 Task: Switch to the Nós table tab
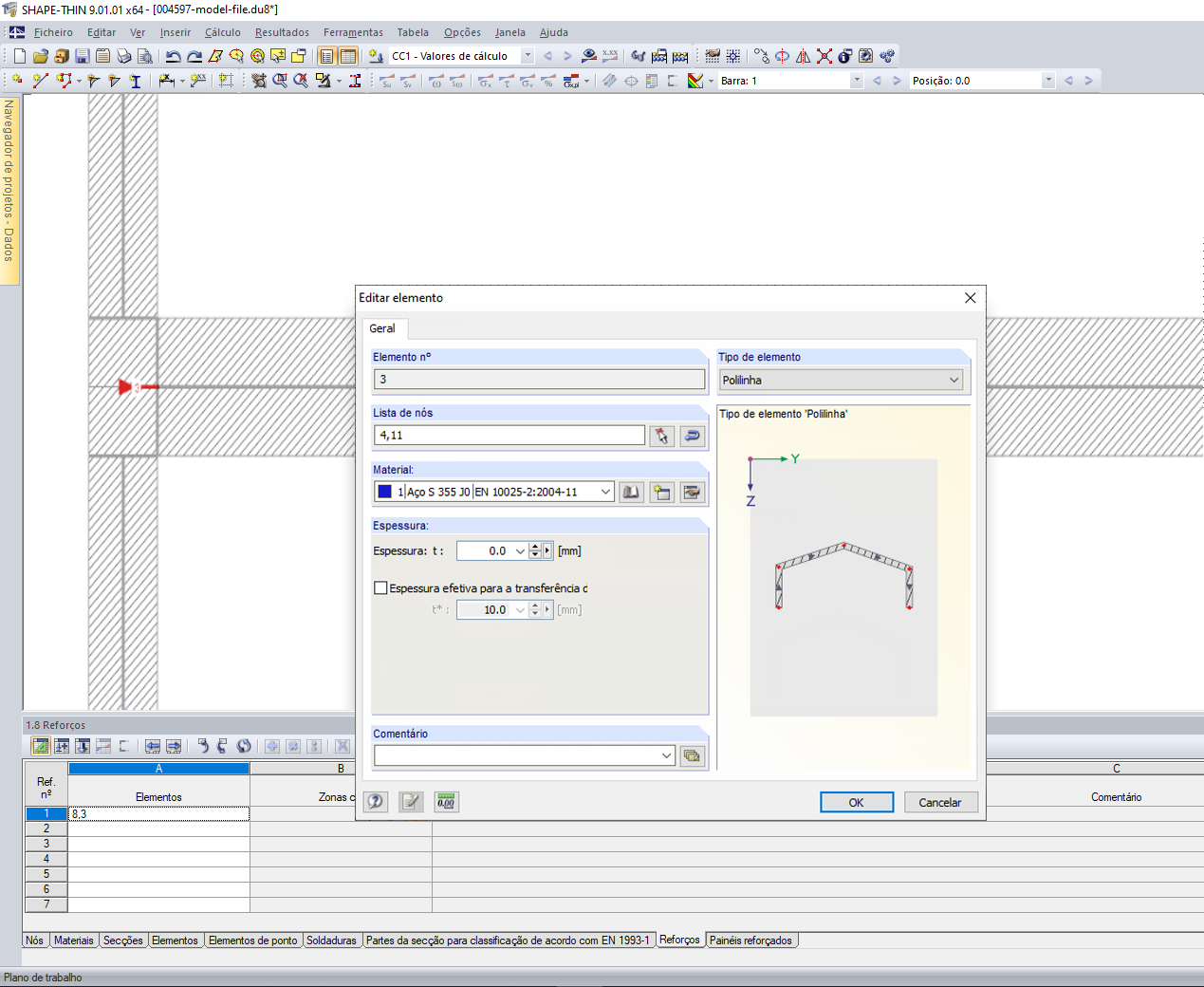(x=35, y=940)
